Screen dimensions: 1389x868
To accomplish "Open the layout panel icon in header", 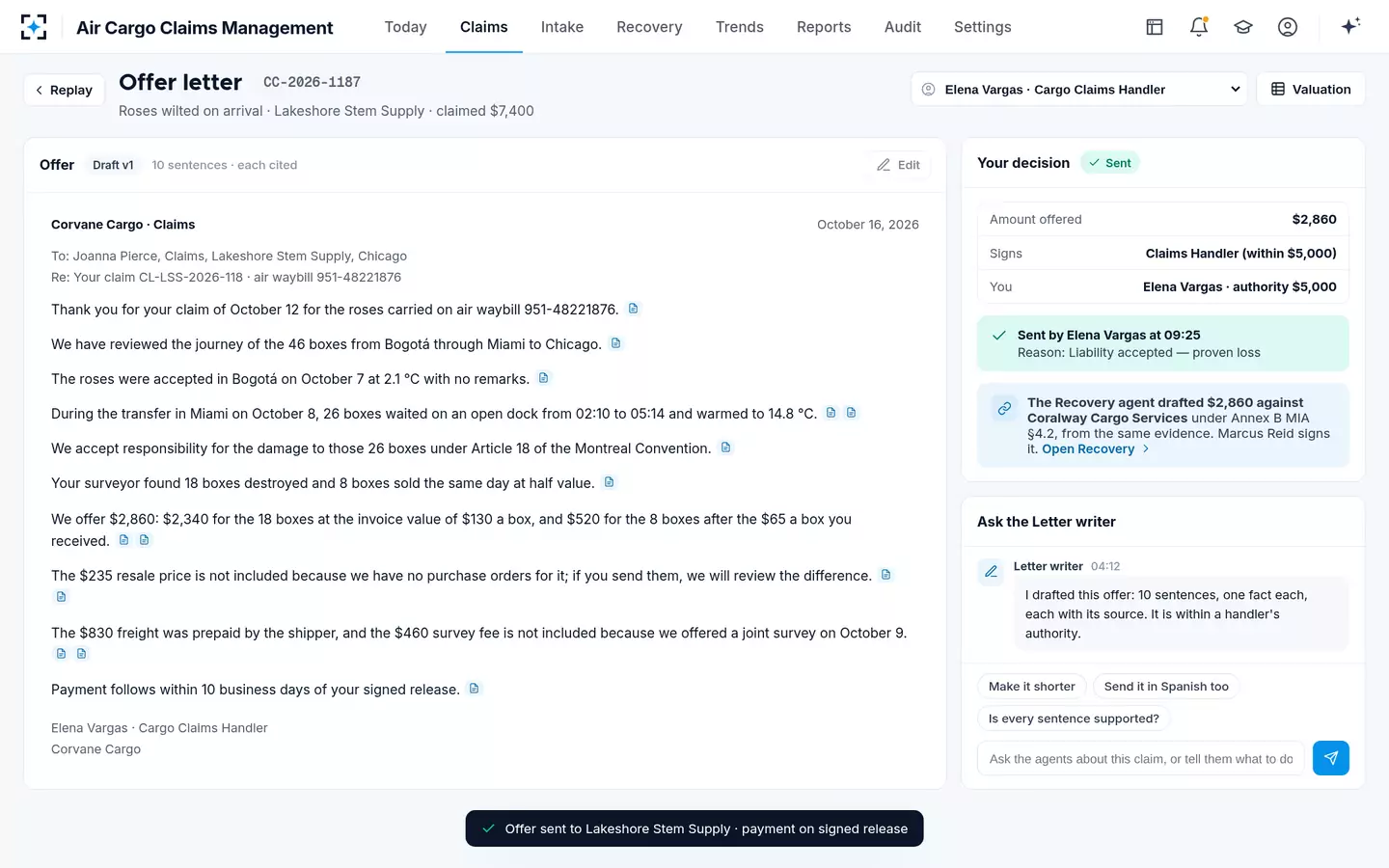I will pyautogui.click(x=1155, y=27).
